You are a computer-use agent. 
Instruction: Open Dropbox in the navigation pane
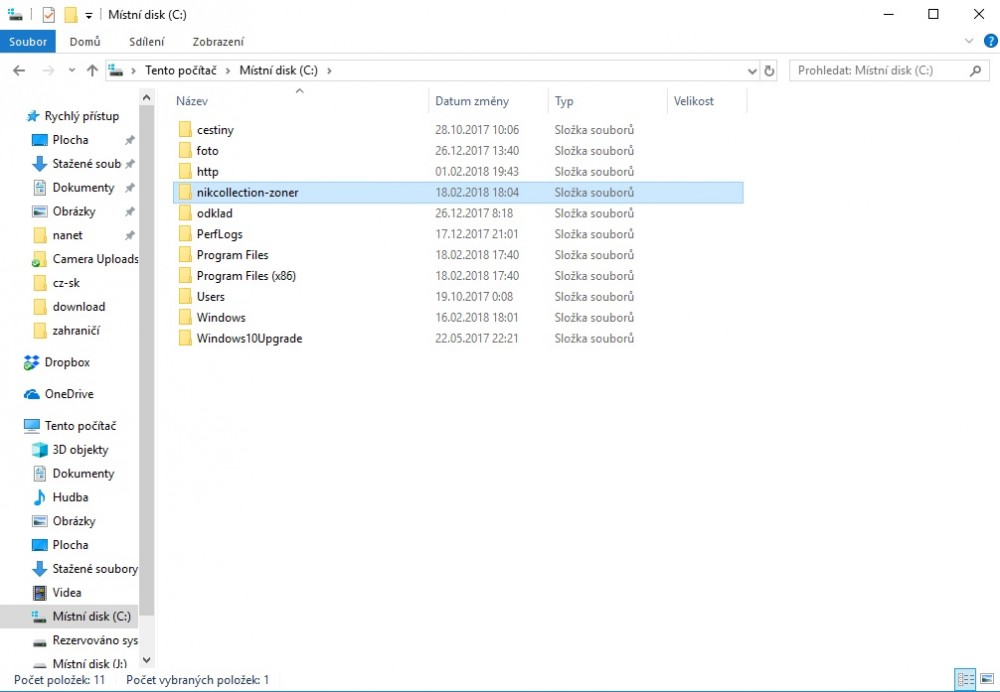point(66,362)
